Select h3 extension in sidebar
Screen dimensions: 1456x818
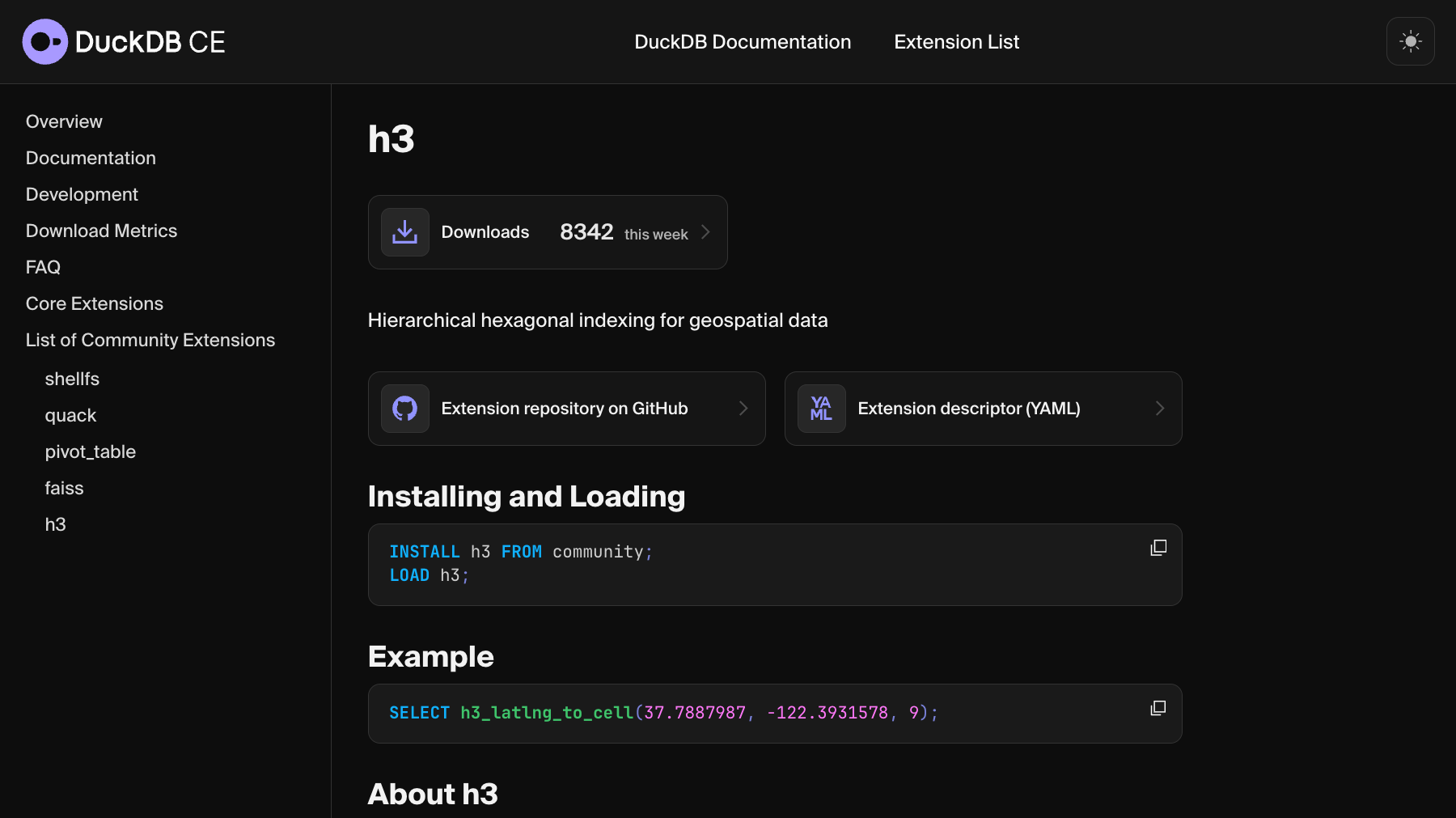pos(55,524)
